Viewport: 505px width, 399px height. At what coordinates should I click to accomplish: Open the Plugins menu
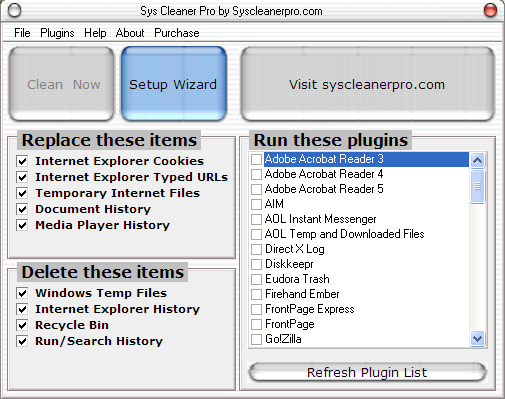[x=57, y=33]
